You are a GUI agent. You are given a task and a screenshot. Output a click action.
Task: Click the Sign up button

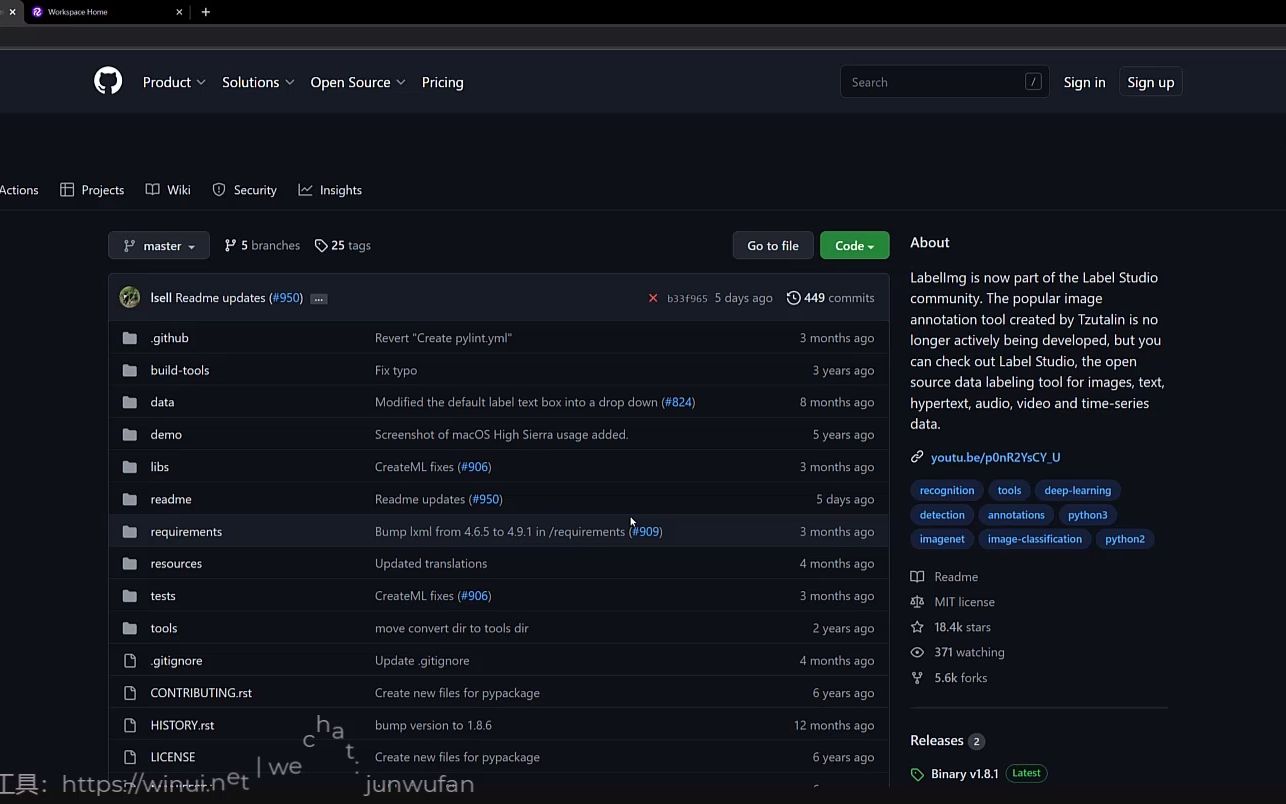(x=1150, y=82)
